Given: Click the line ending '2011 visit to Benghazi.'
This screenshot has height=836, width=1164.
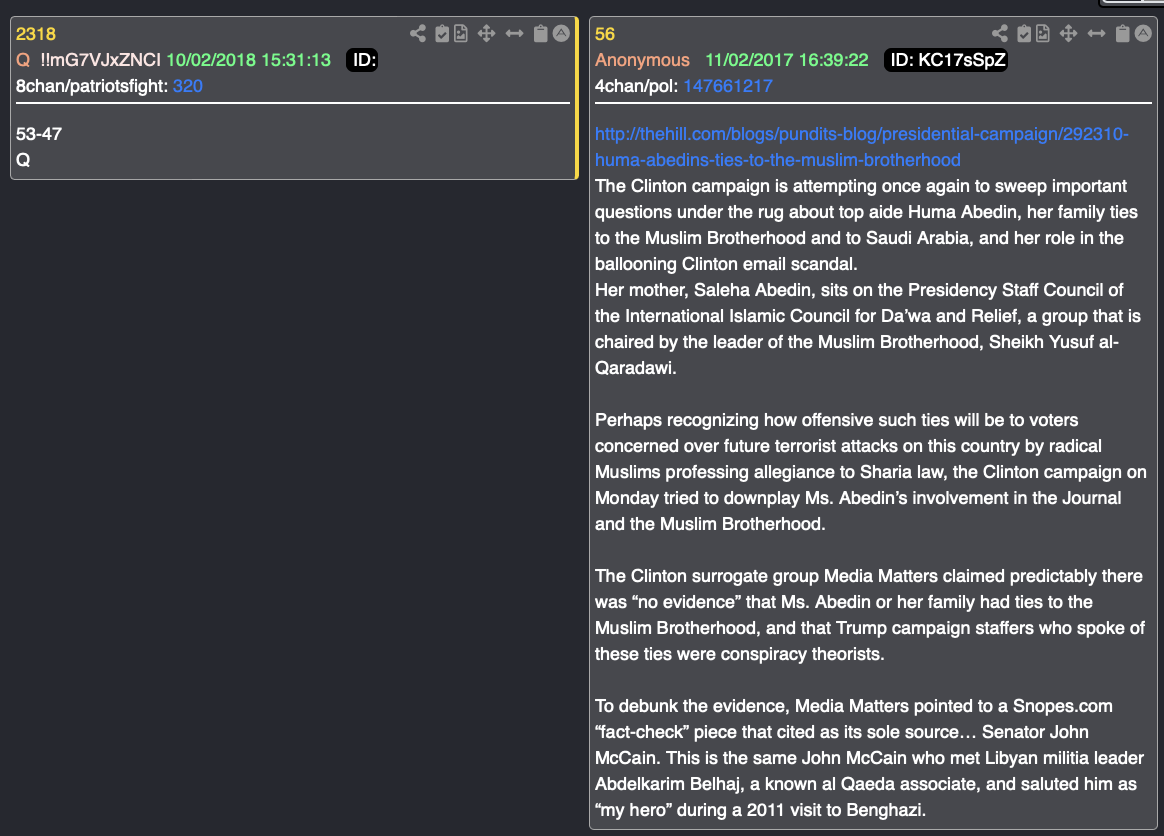Looking at the screenshot, I should (x=760, y=810).
